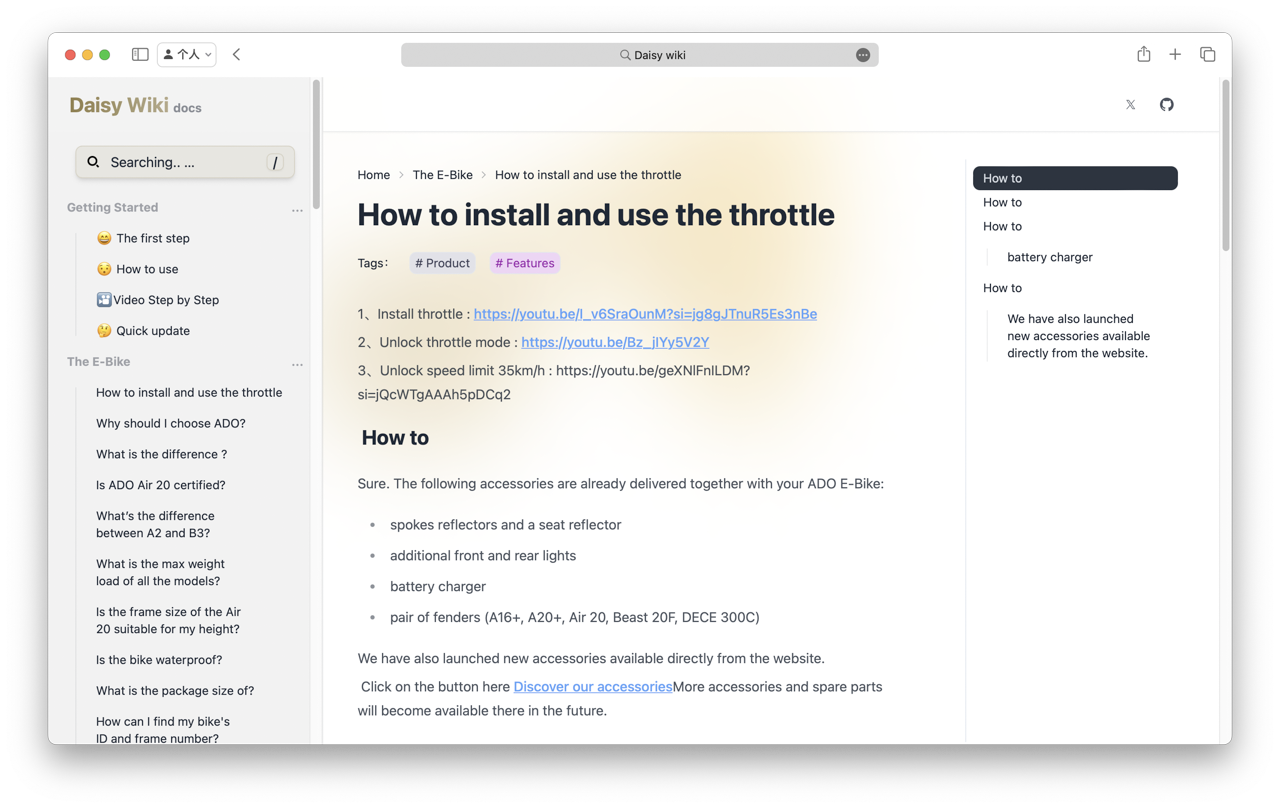Open the Getting Started section ellipsis menu
Image resolution: width=1280 pixels, height=808 pixels.
pos(297,210)
